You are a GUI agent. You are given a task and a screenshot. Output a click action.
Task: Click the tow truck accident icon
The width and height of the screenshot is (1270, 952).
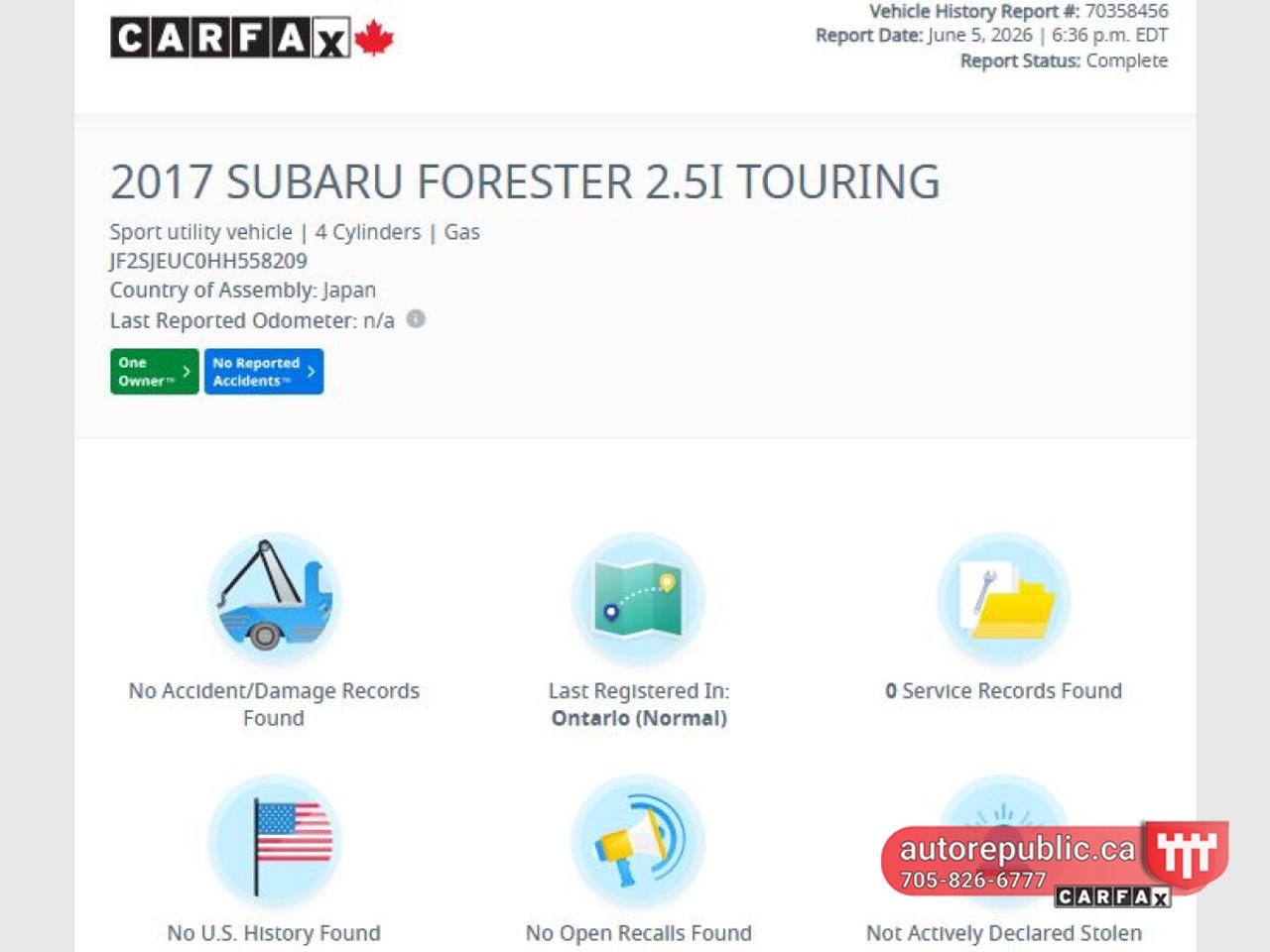coord(274,598)
